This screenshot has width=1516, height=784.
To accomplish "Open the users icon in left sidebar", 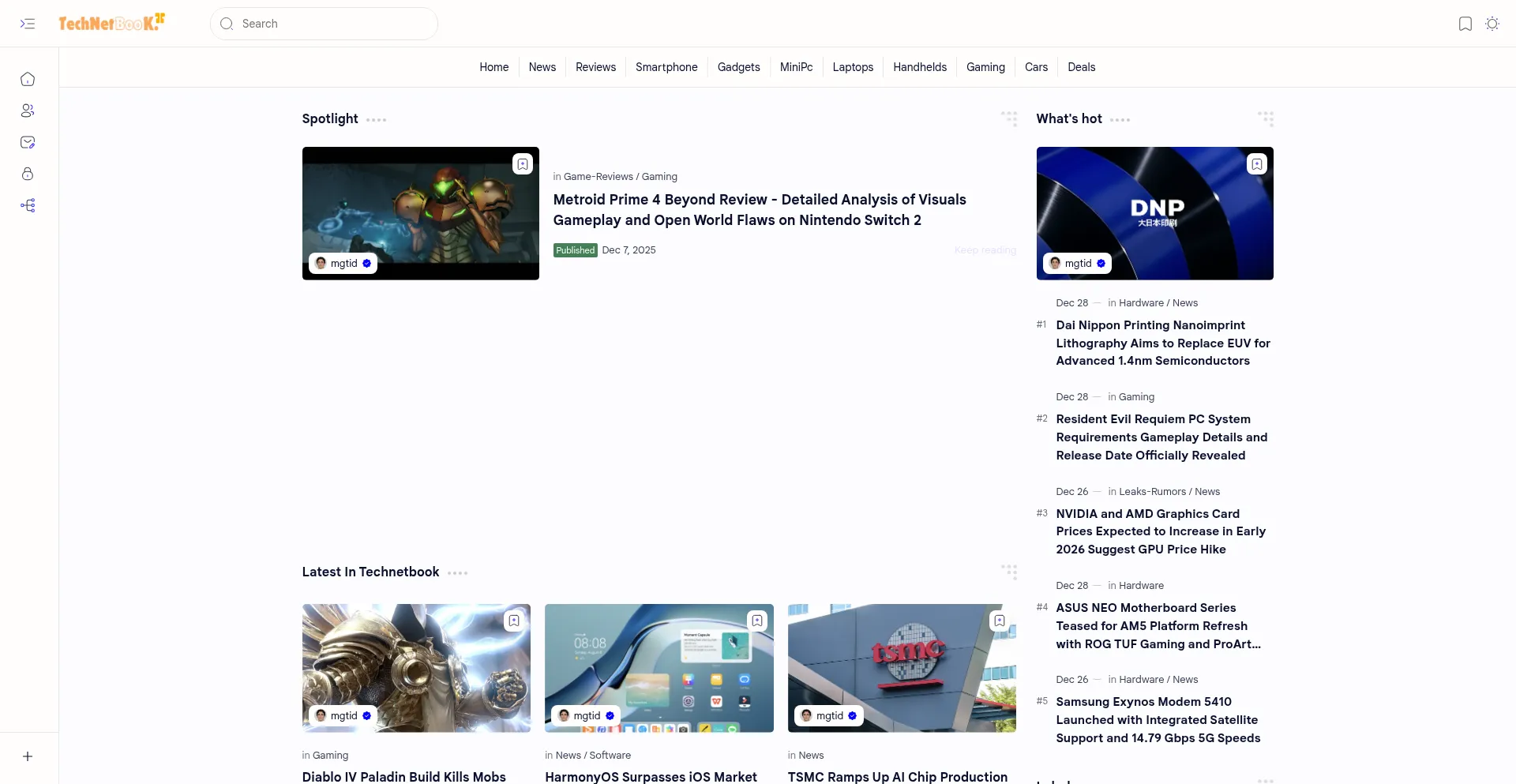I will 28,111.
